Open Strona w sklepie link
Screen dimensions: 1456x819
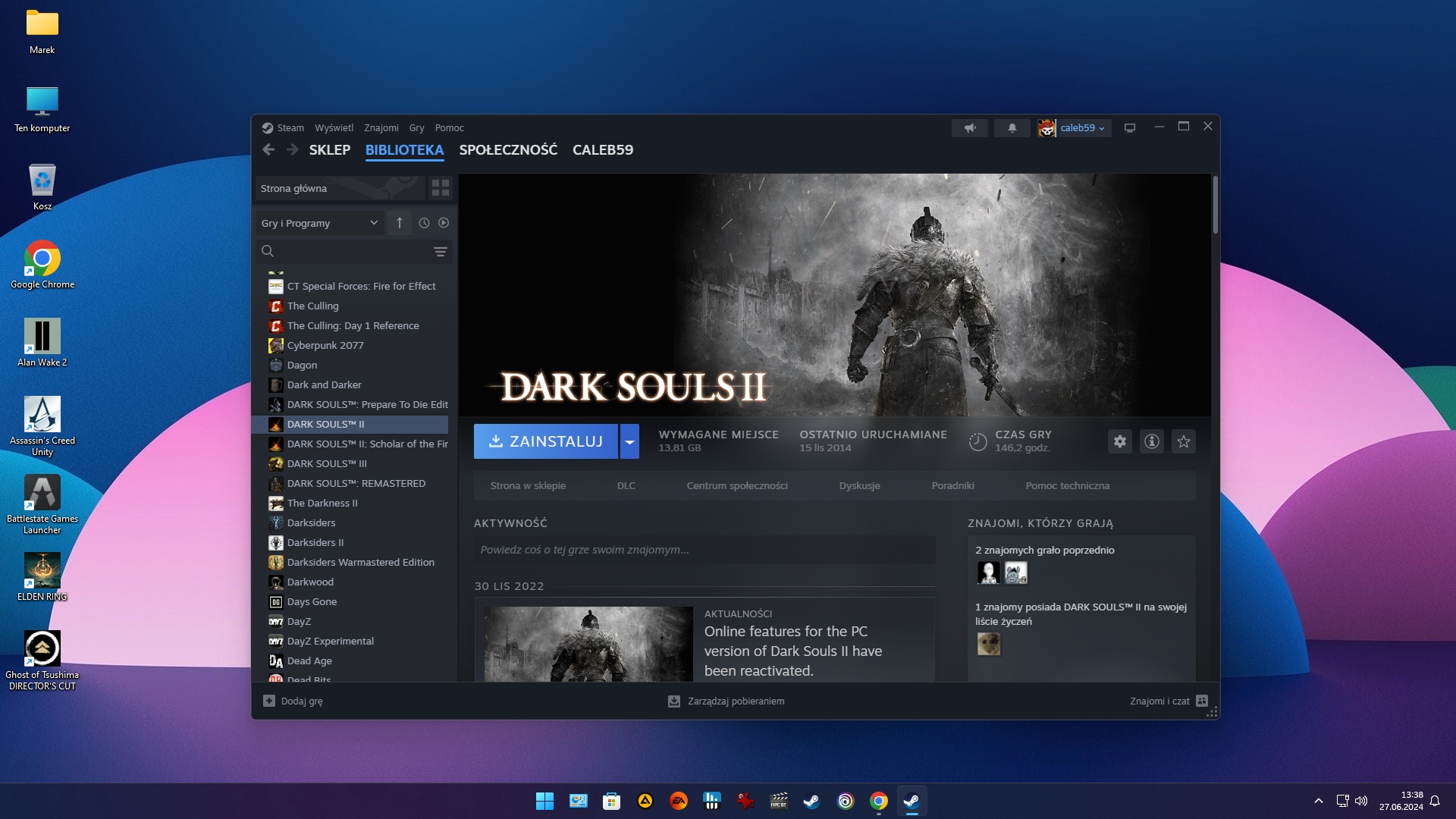(528, 486)
